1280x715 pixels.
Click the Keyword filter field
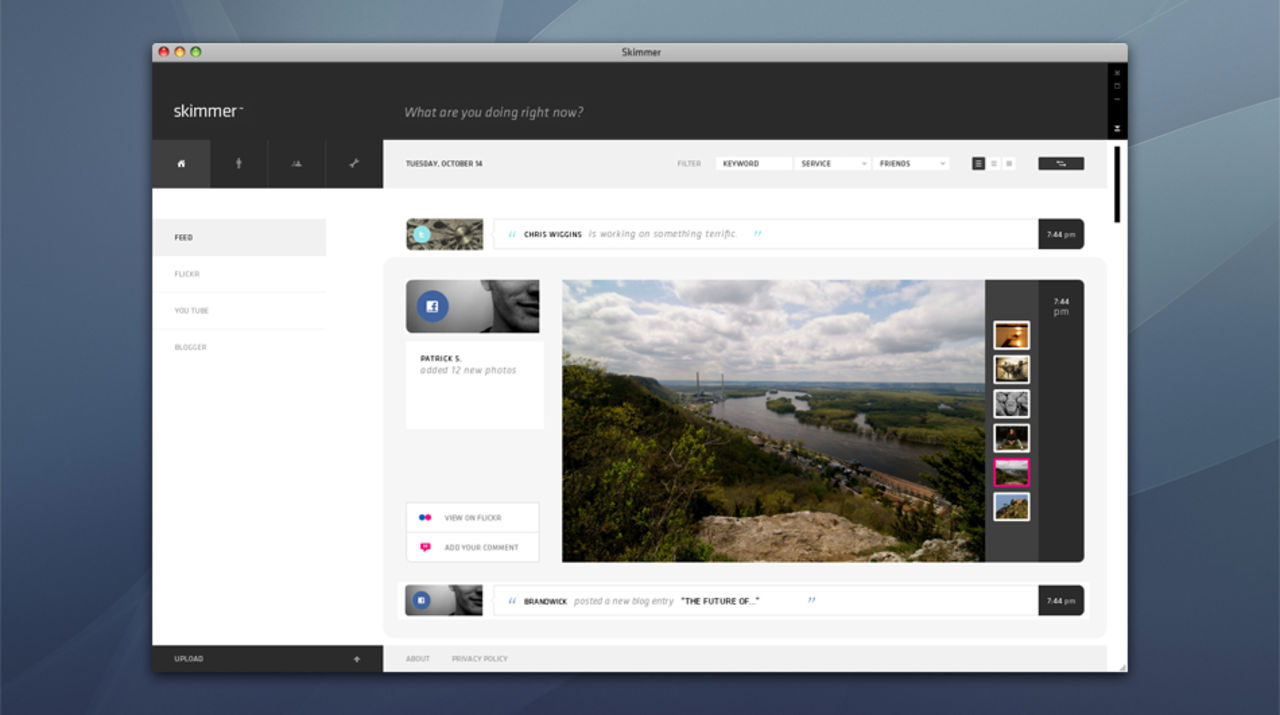[753, 164]
